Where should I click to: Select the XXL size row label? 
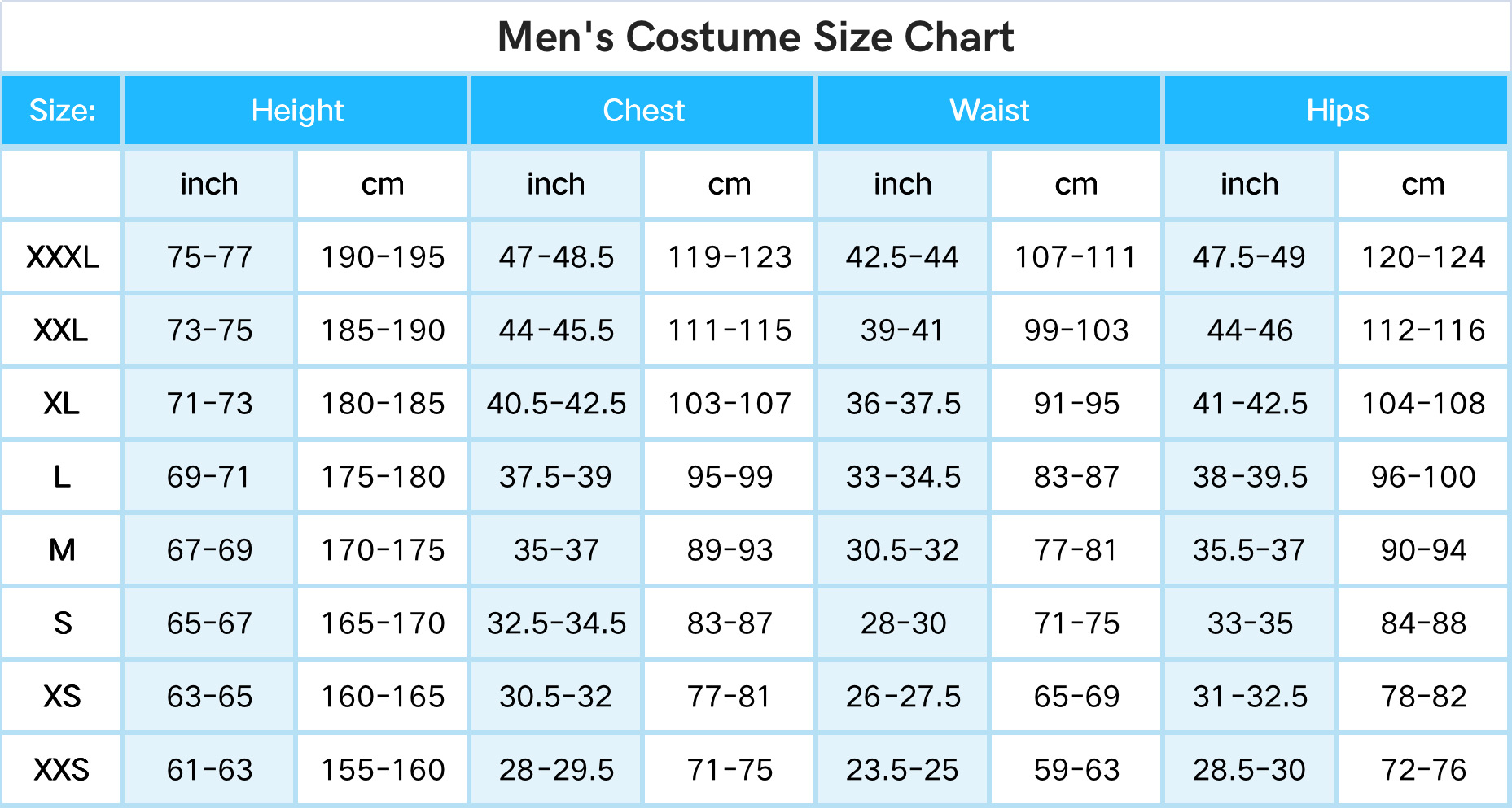[62, 330]
